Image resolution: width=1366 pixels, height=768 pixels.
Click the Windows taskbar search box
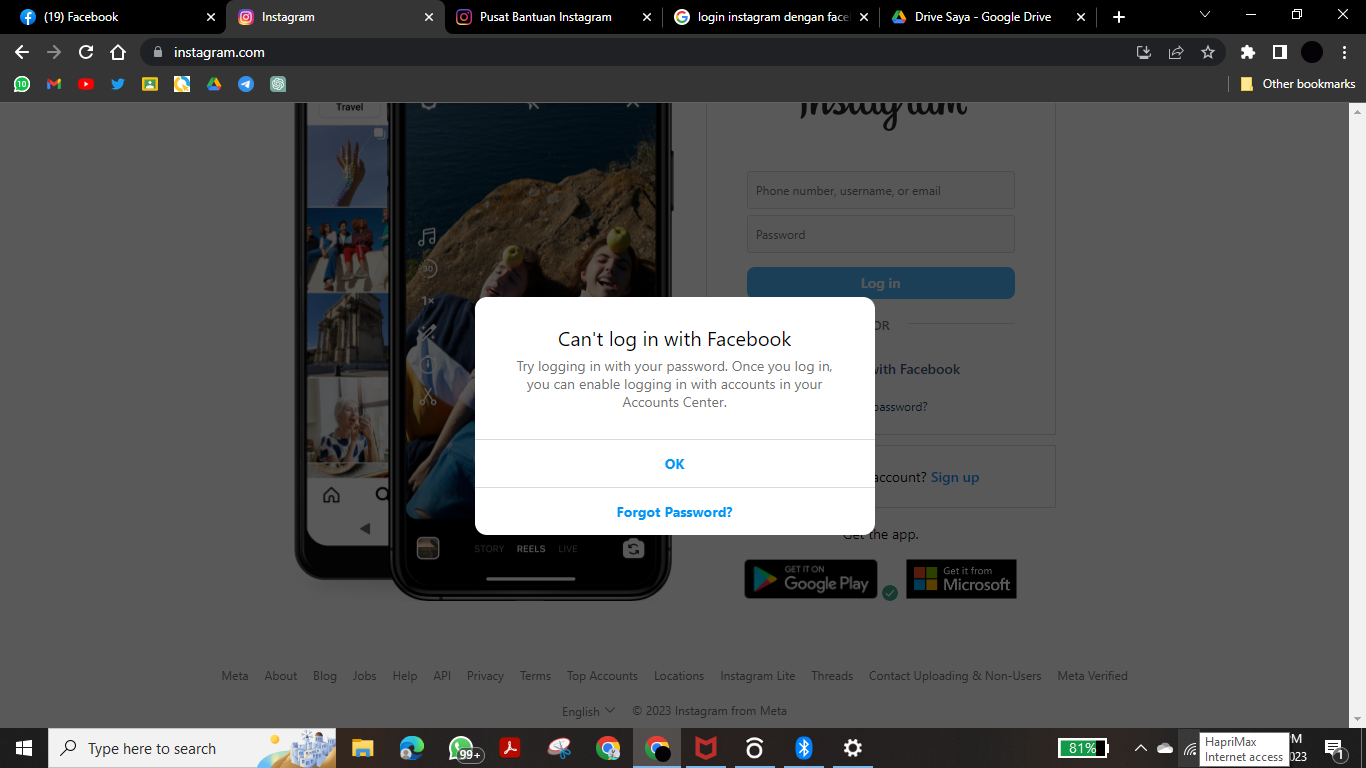coord(193,748)
